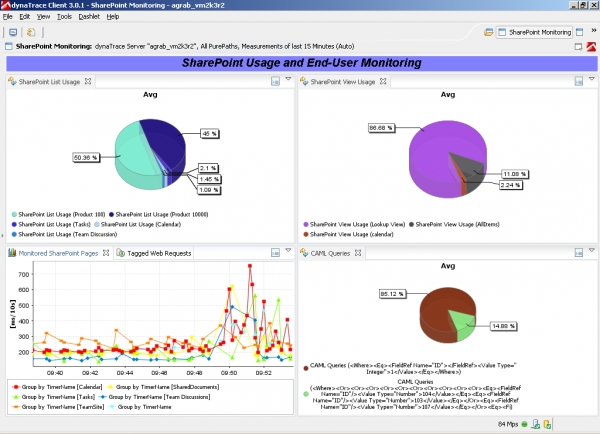
Task: Close the Monitored SharePoint Pages tab
Action: click(106, 253)
